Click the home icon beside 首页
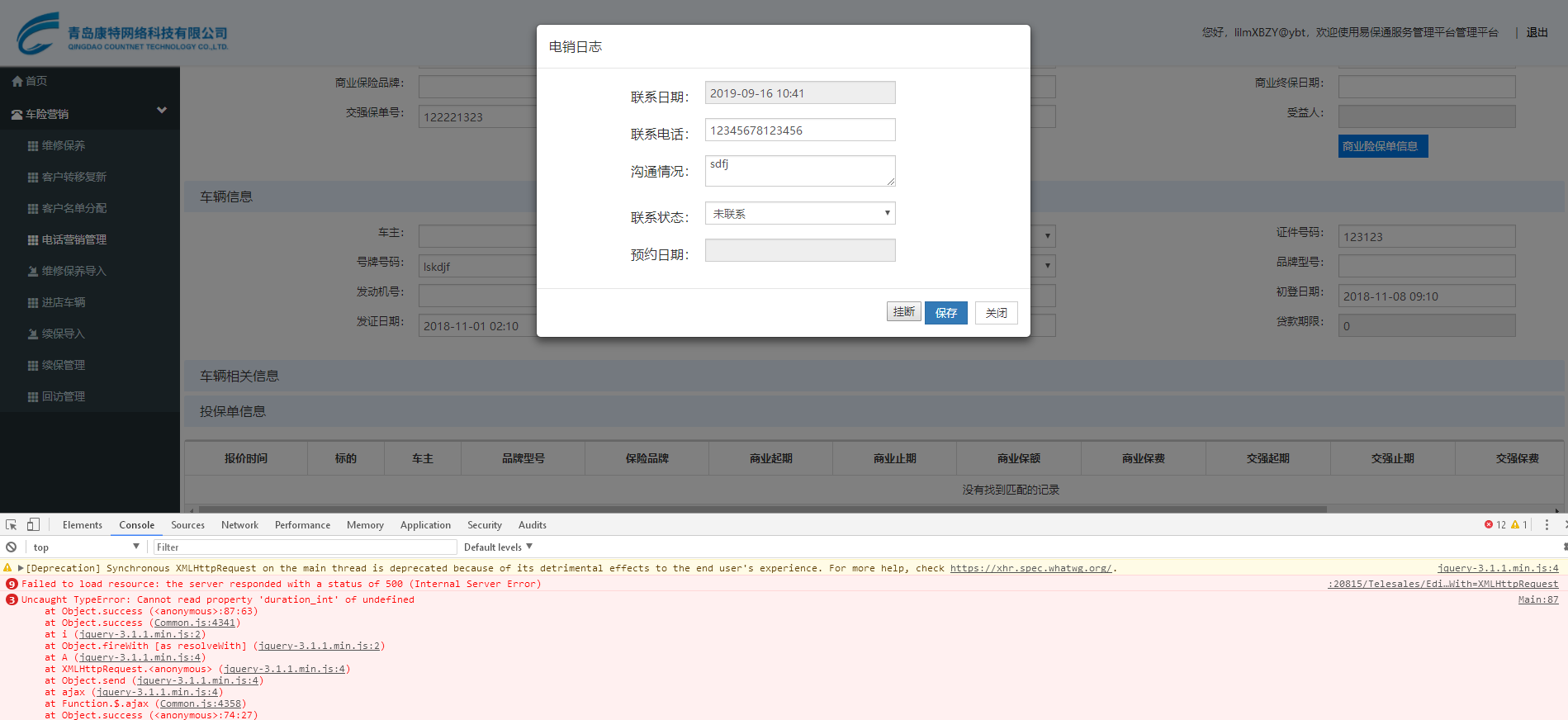 17,81
